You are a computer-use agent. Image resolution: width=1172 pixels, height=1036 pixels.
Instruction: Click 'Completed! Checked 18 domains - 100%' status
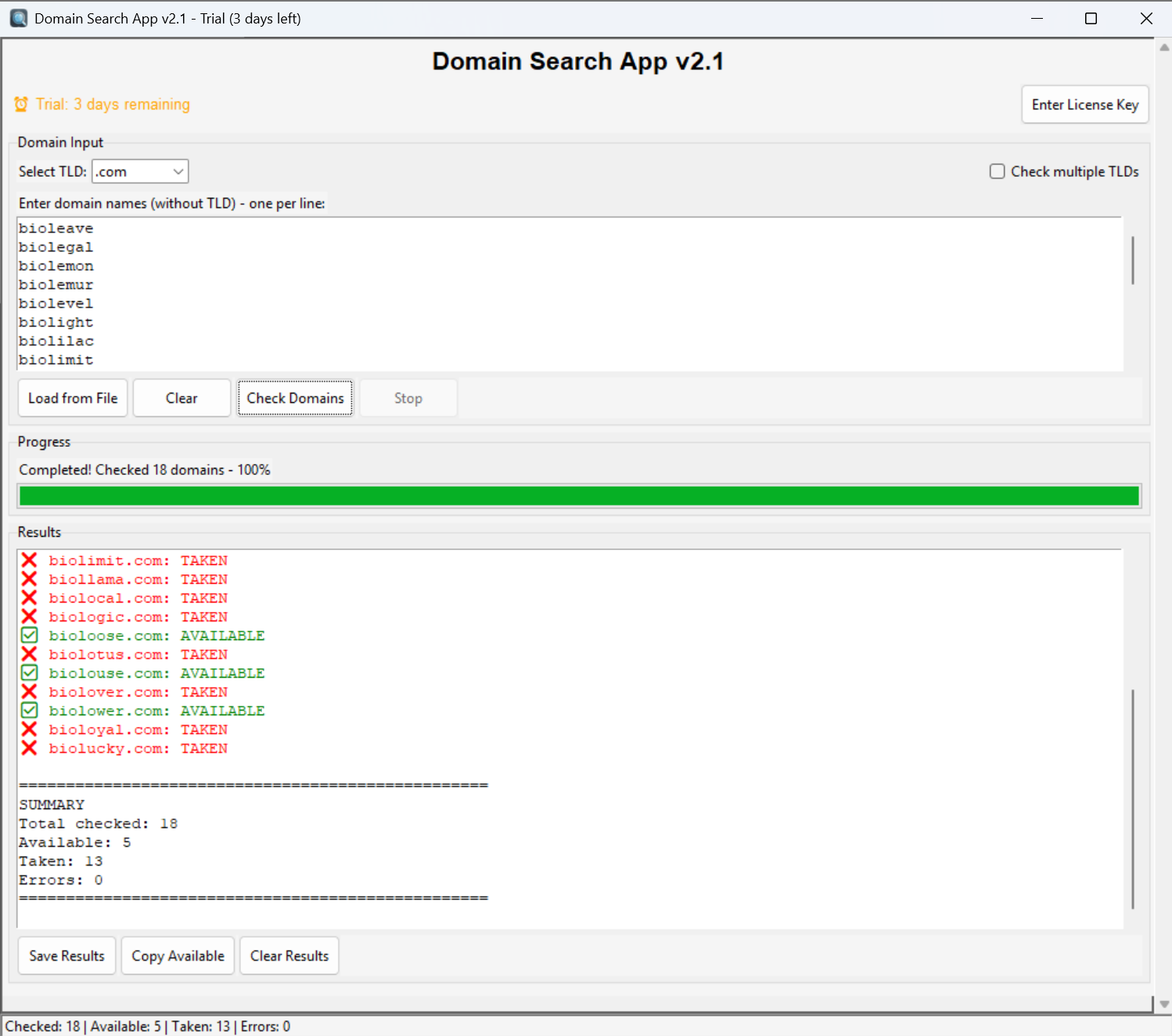pyautogui.click(x=145, y=469)
